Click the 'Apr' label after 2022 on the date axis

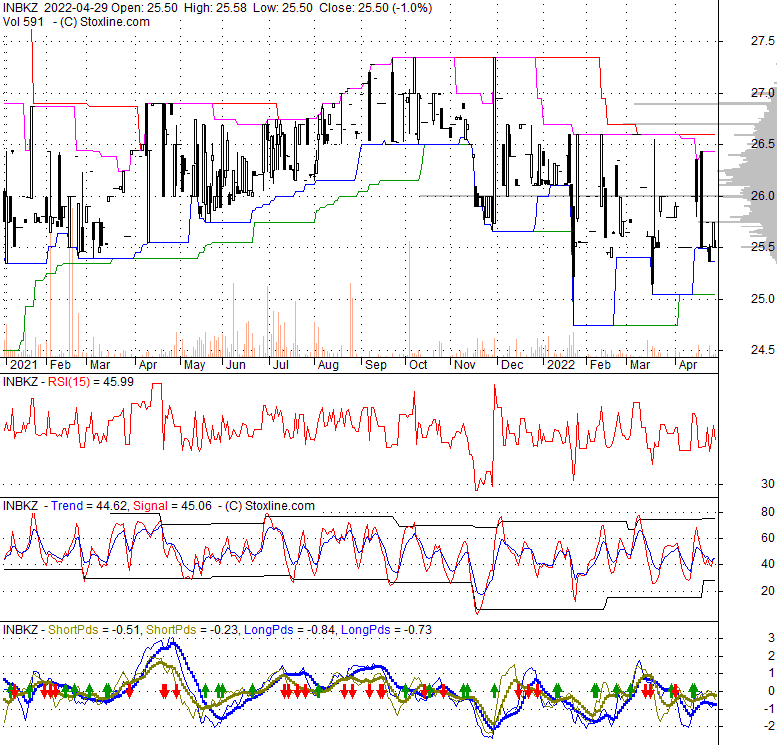[688, 365]
